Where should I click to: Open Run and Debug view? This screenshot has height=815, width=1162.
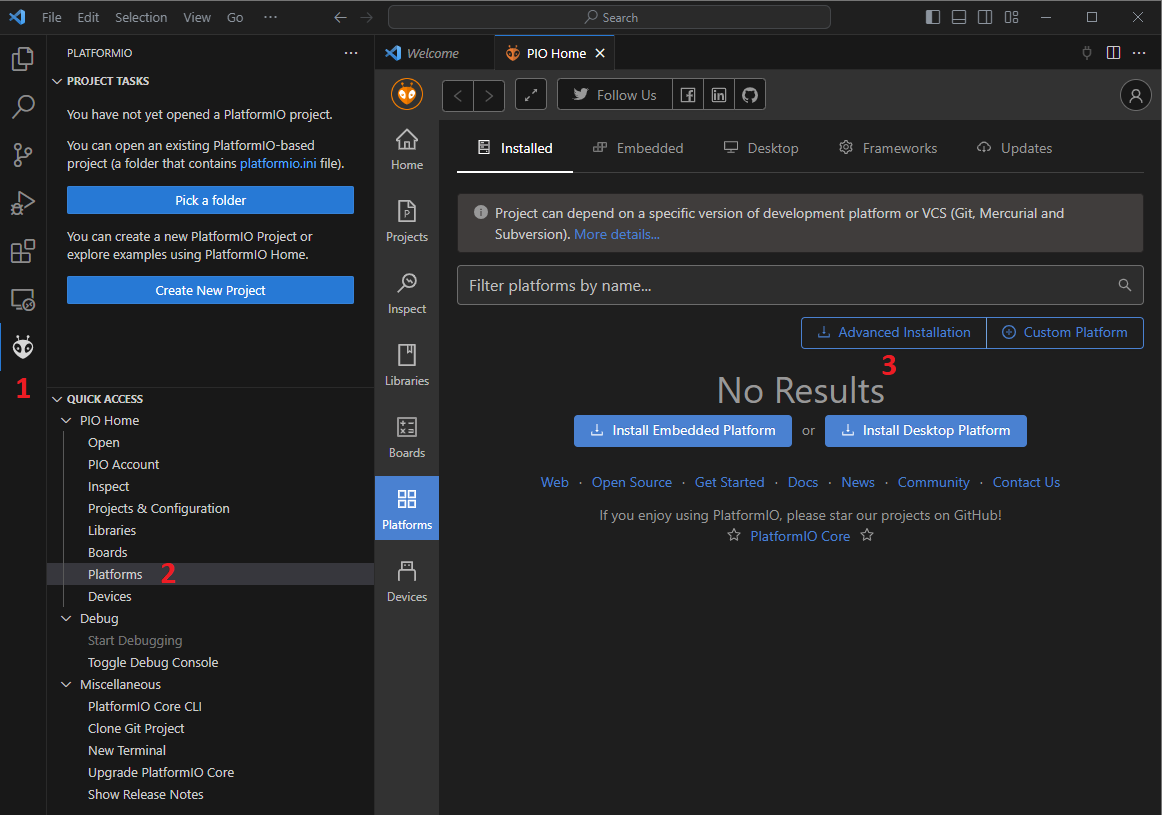[23, 203]
